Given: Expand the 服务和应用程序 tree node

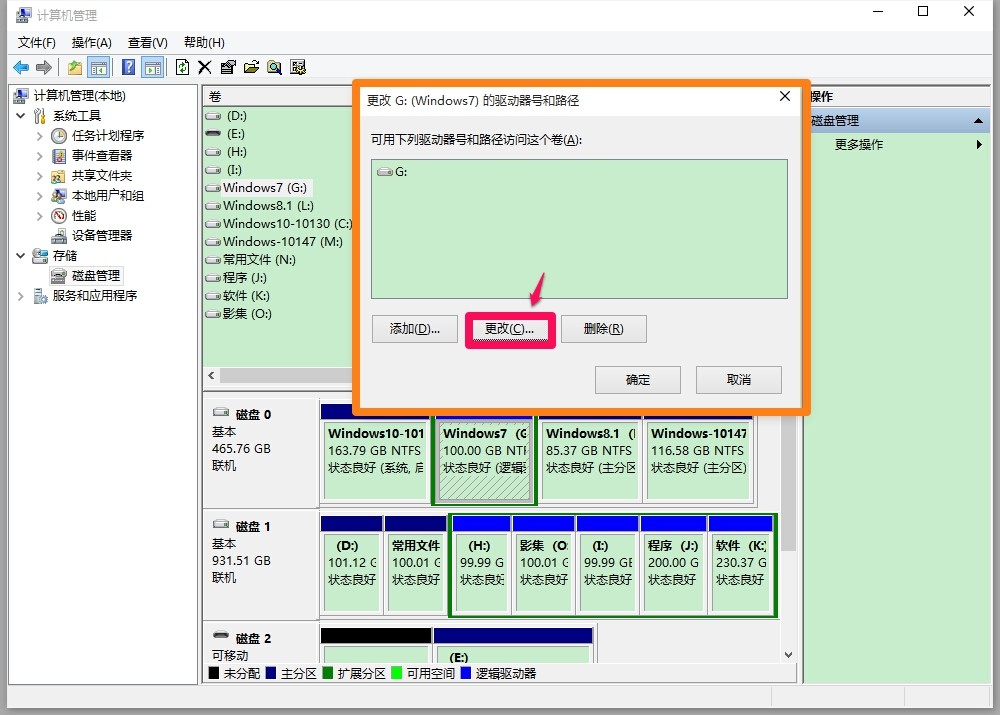Looking at the screenshot, I should point(20,296).
